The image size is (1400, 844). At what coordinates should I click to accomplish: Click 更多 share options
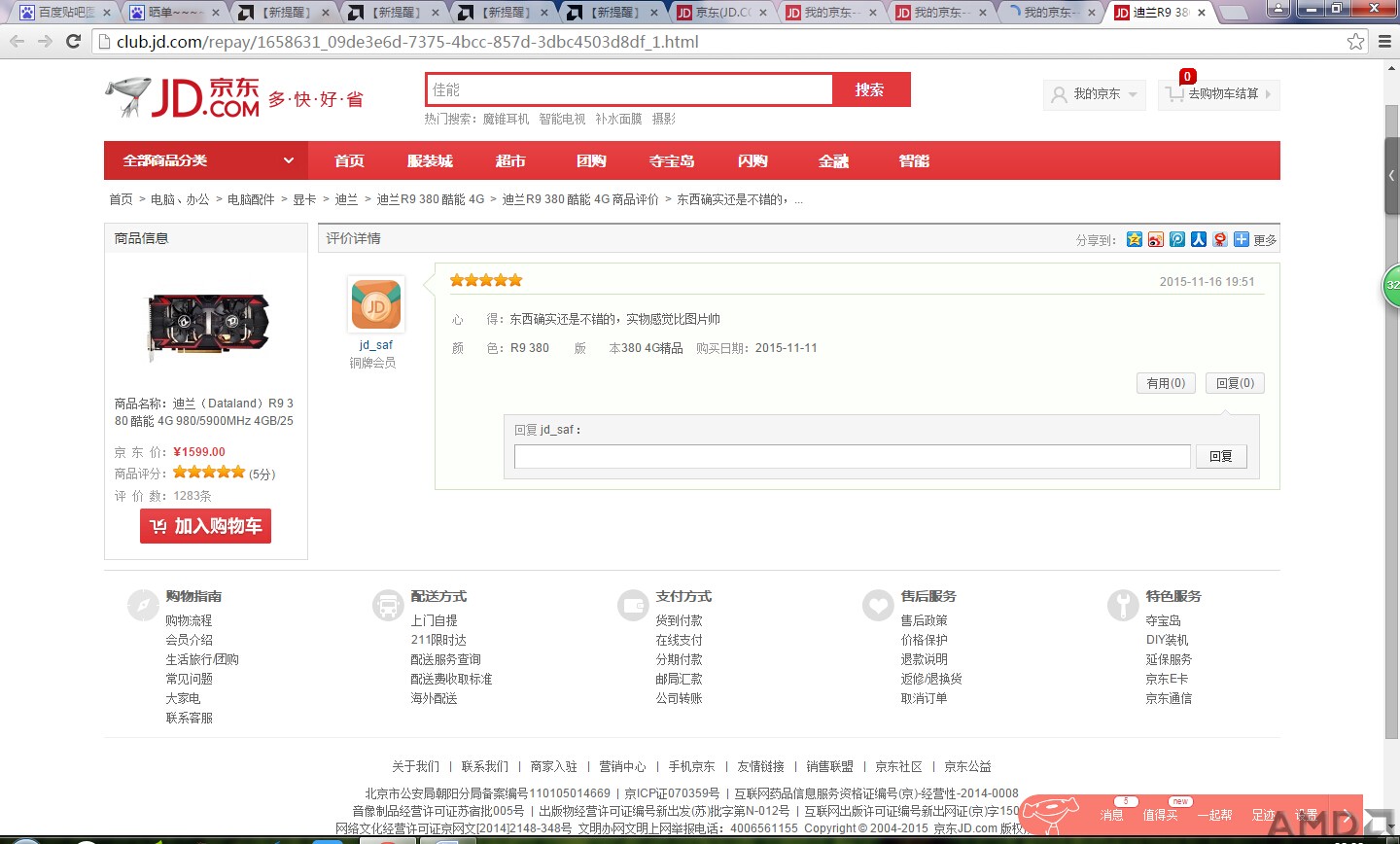(1265, 240)
